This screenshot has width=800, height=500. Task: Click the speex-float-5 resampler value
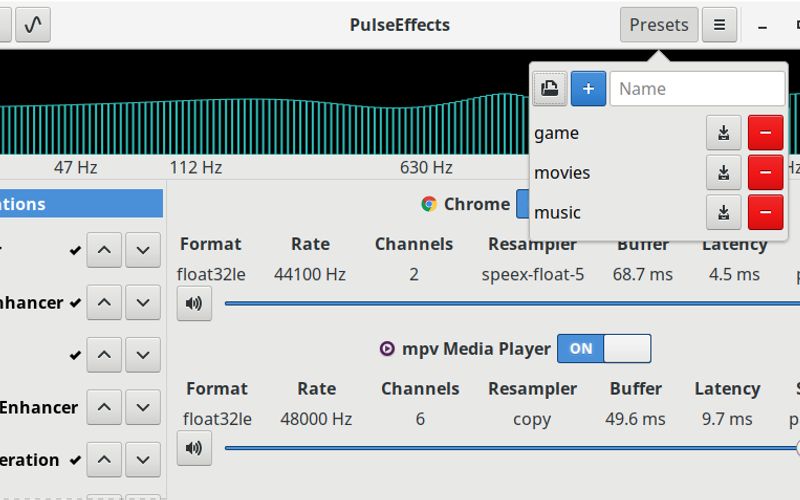click(x=533, y=274)
